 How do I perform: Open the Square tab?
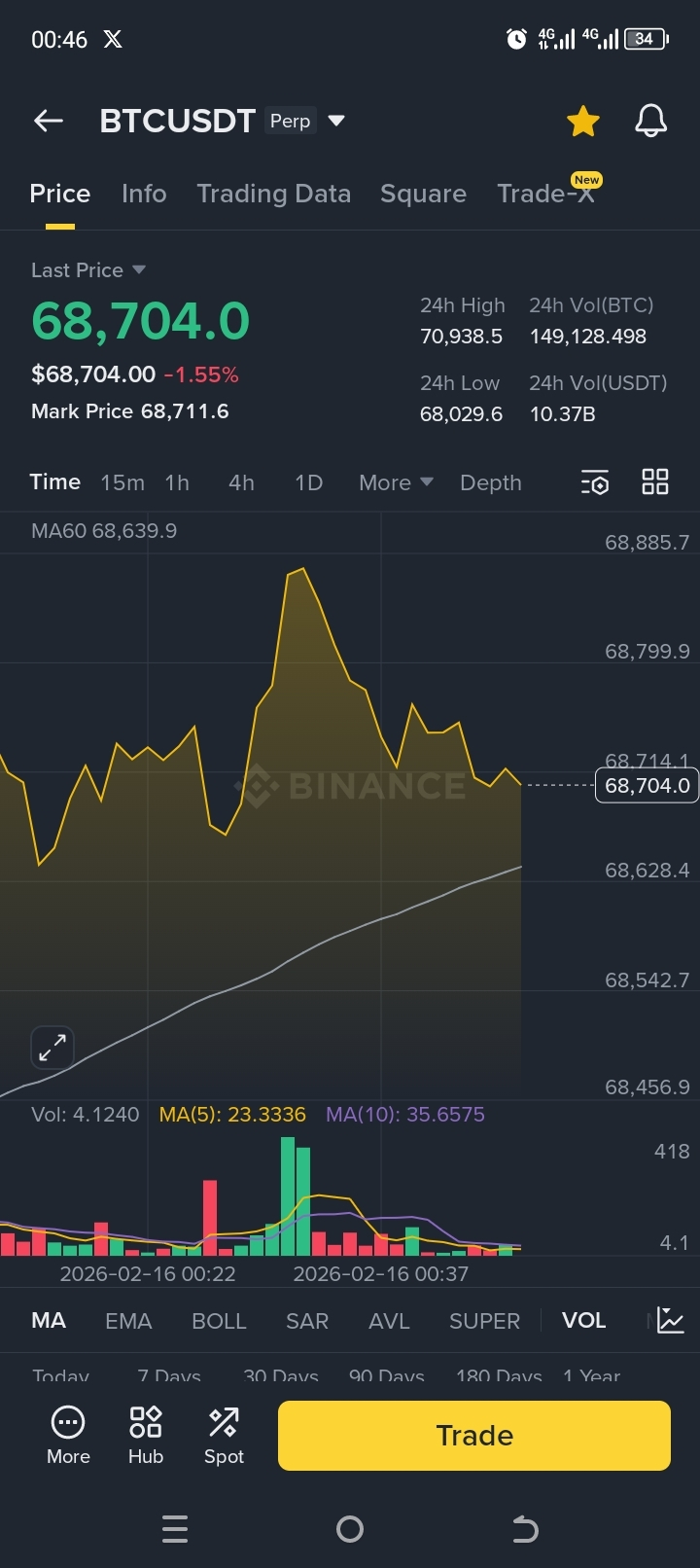tap(423, 194)
